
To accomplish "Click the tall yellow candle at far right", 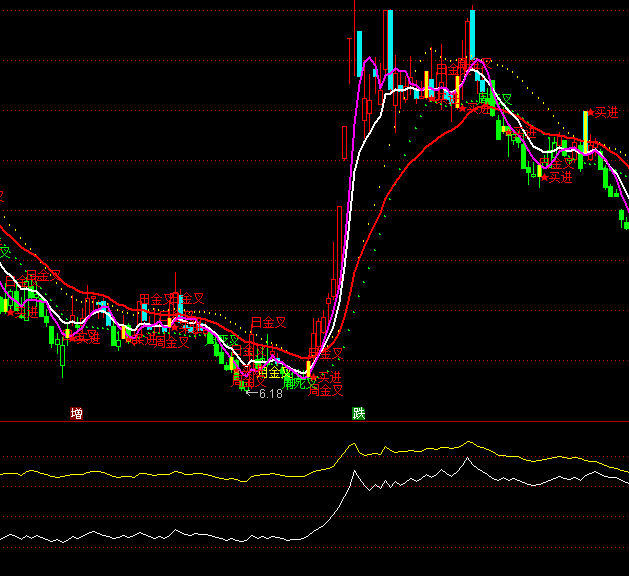I will 587,130.
